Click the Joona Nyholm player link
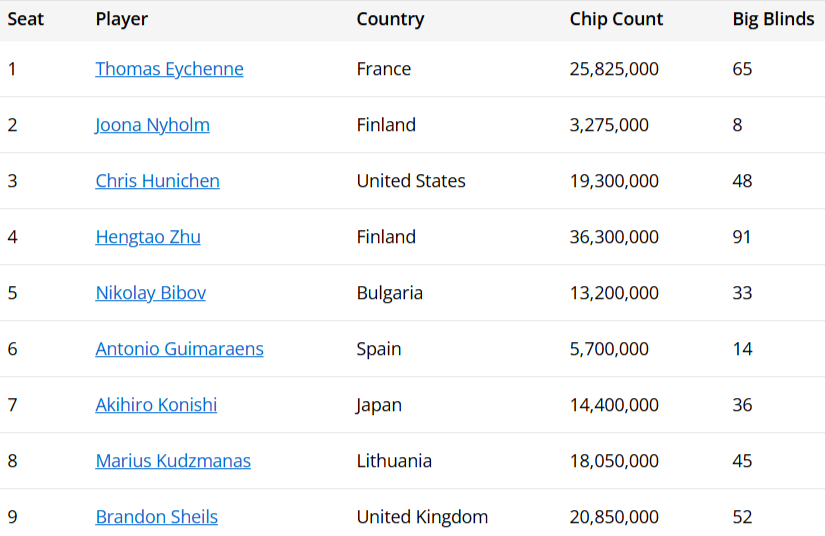825x536 pixels. [x=152, y=125]
